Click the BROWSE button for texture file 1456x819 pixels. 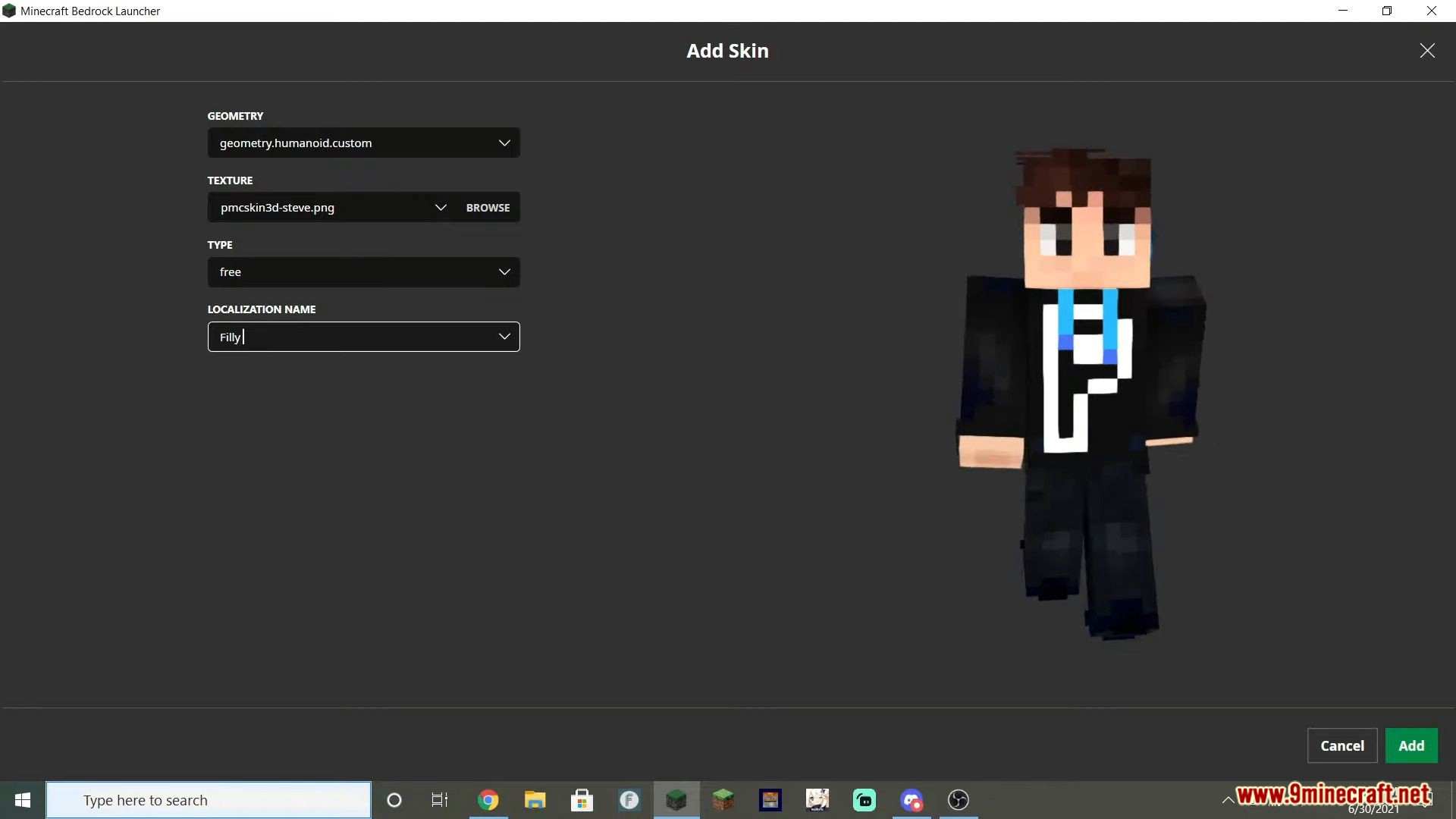487,207
